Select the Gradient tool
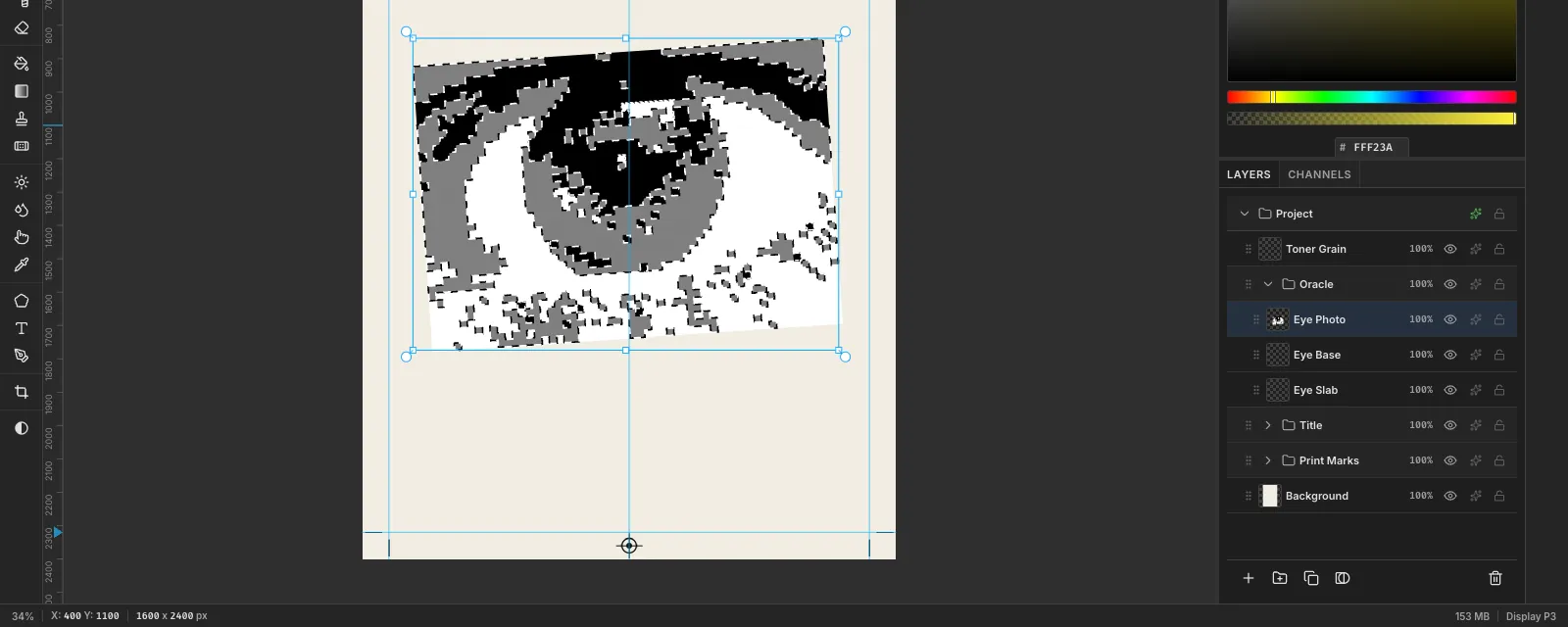This screenshot has height=627, width=1568. pos(22,91)
